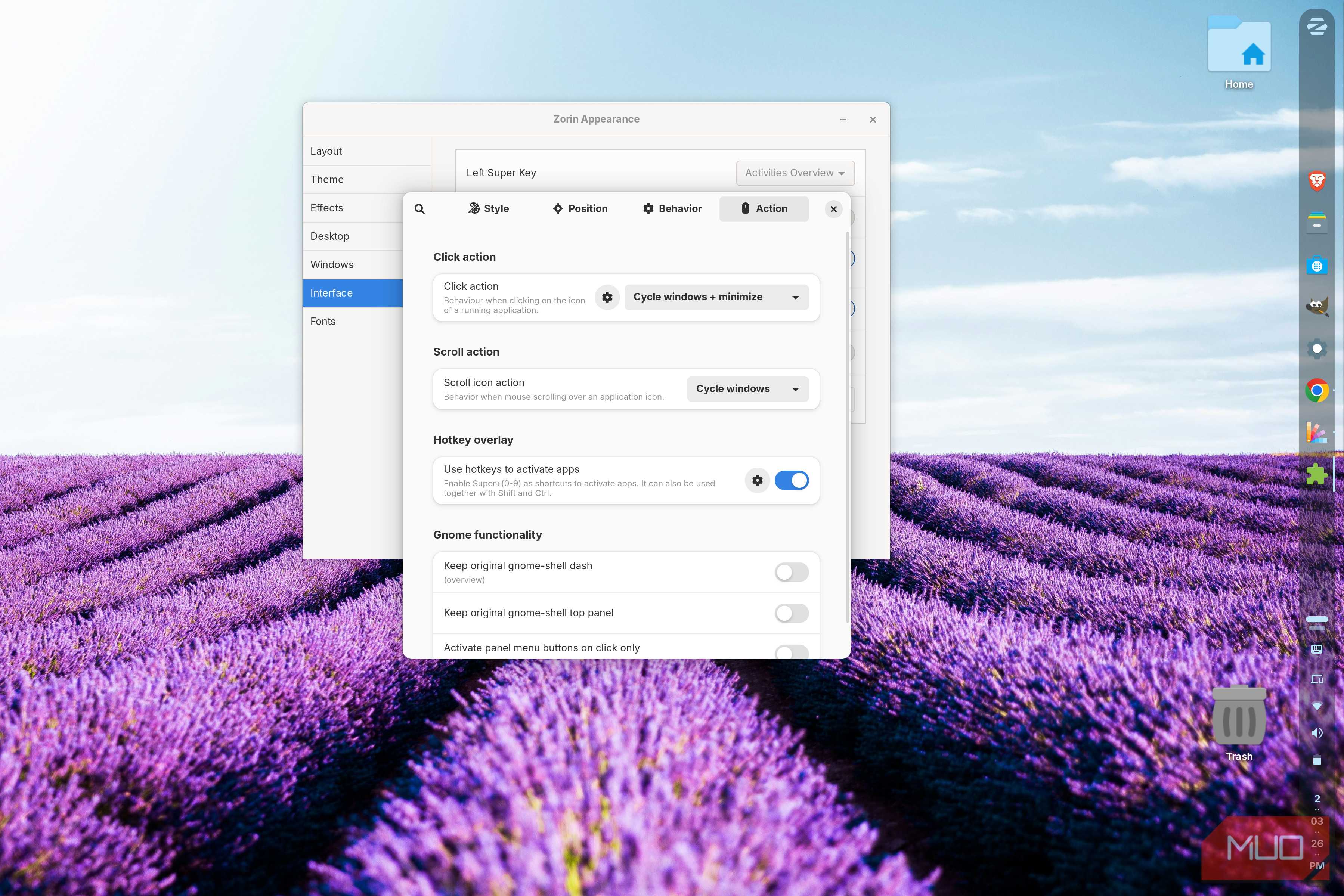This screenshot has width=1344, height=896.
Task: Open the Home folder on the desktop
Action: [x=1239, y=53]
